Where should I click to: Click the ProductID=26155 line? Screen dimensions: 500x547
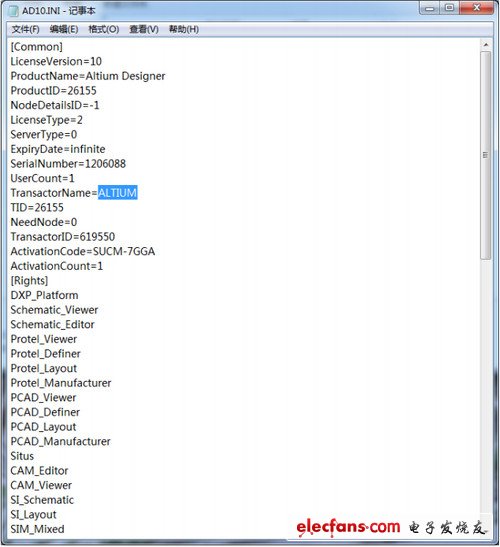pyautogui.click(x=53, y=91)
